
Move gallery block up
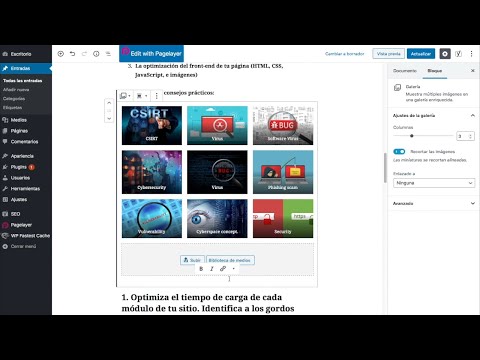pyautogui.click(x=109, y=103)
